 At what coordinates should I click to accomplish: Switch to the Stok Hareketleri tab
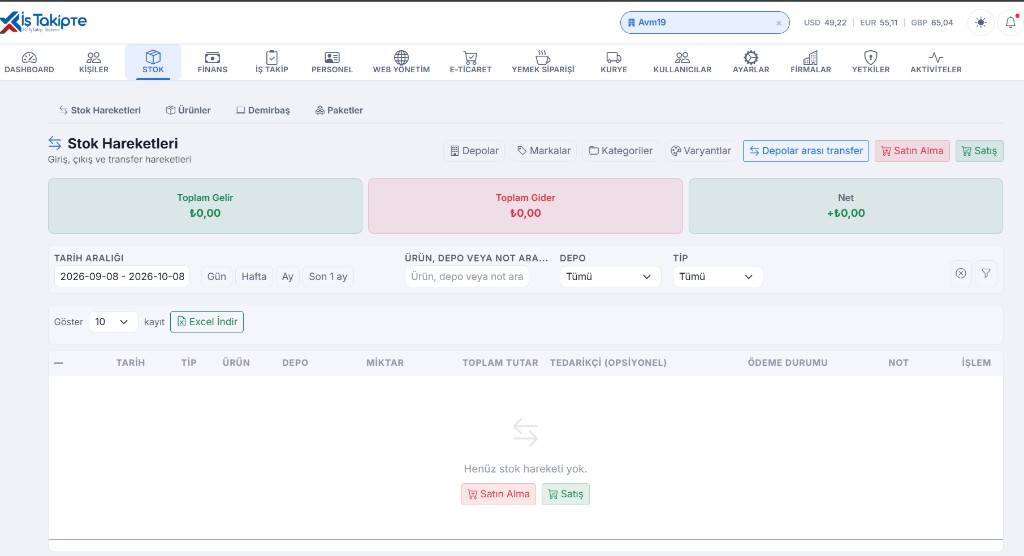tap(100, 110)
